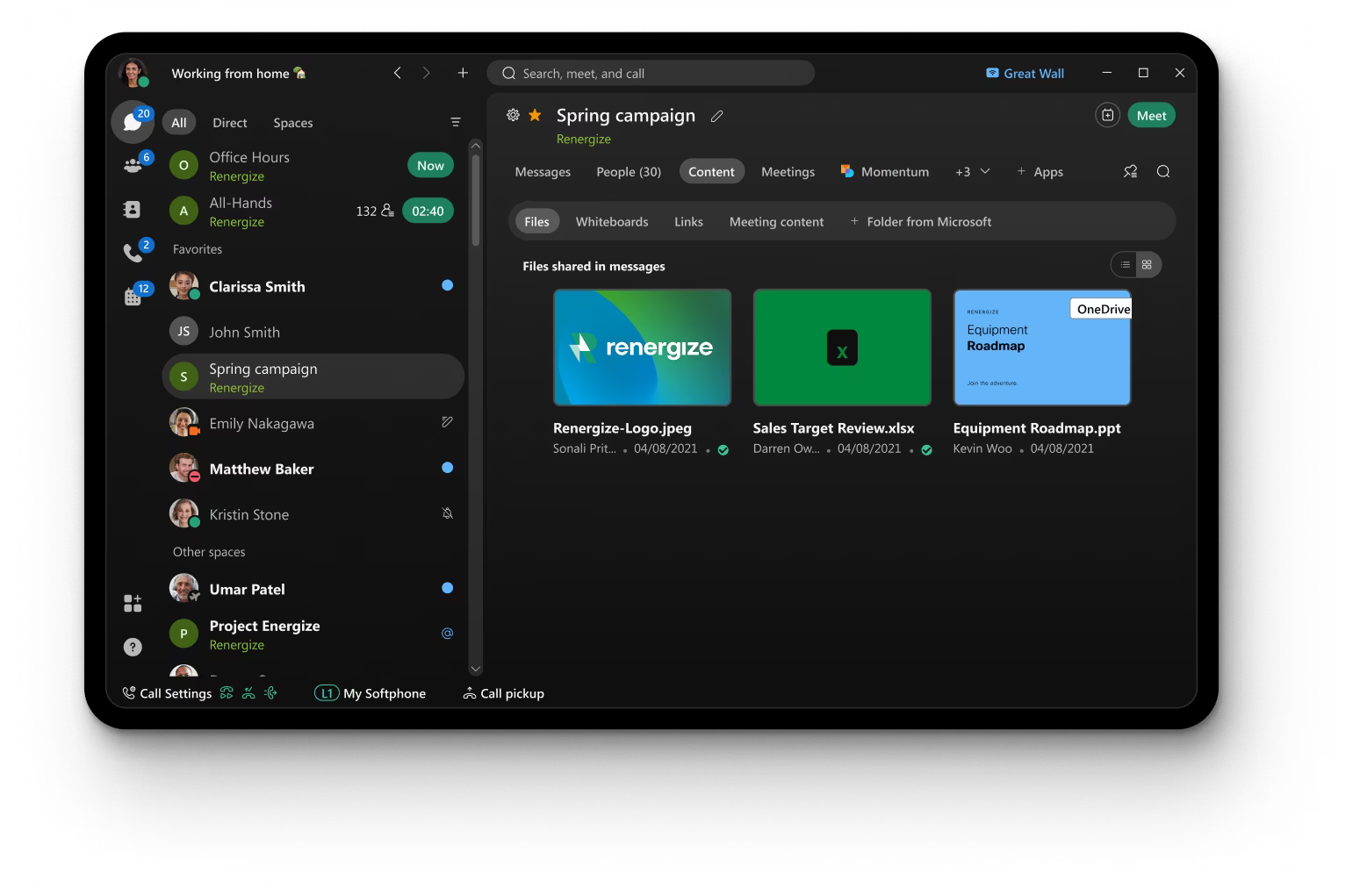Click the draft pencil icon for Emily Nakagawa

[x=447, y=422]
